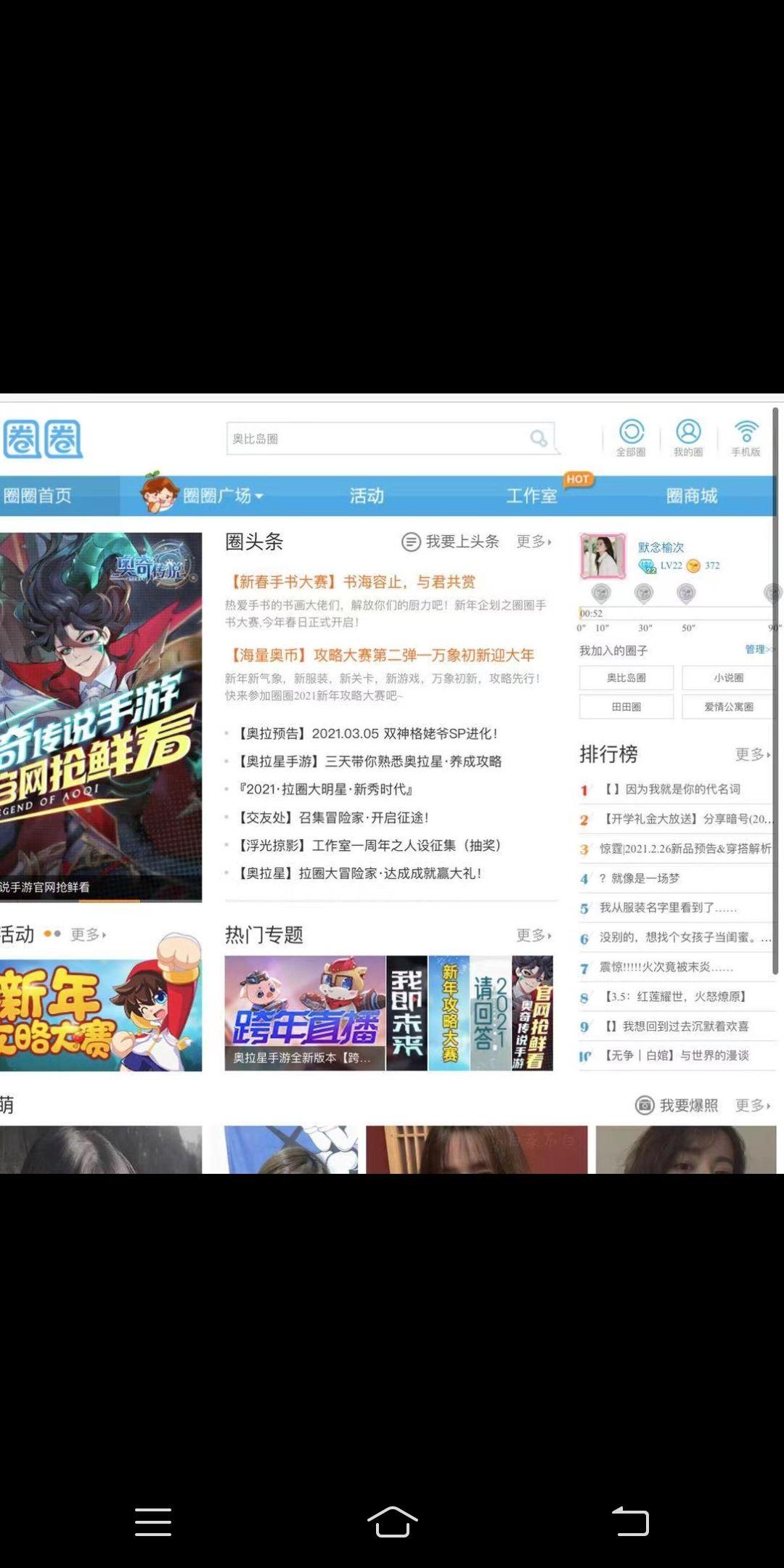Expand 更多 next to 圈头条

click(534, 542)
